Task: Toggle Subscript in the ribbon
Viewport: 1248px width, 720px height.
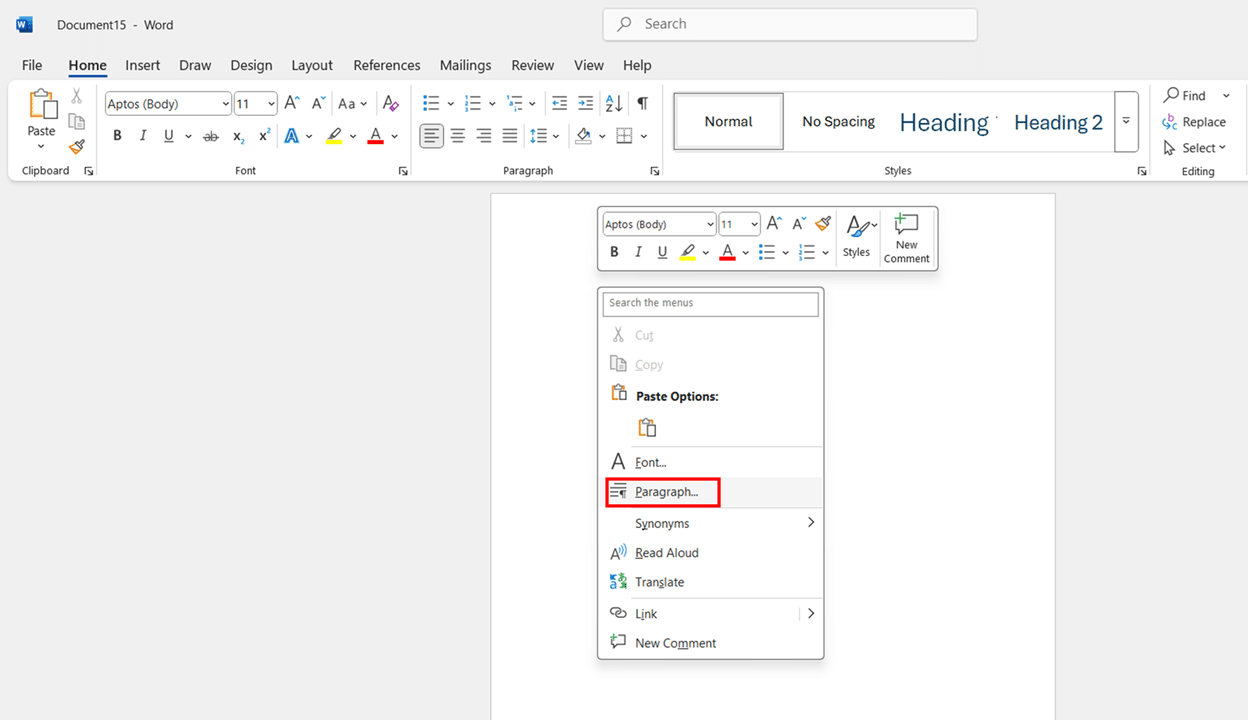Action: (x=238, y=136)
